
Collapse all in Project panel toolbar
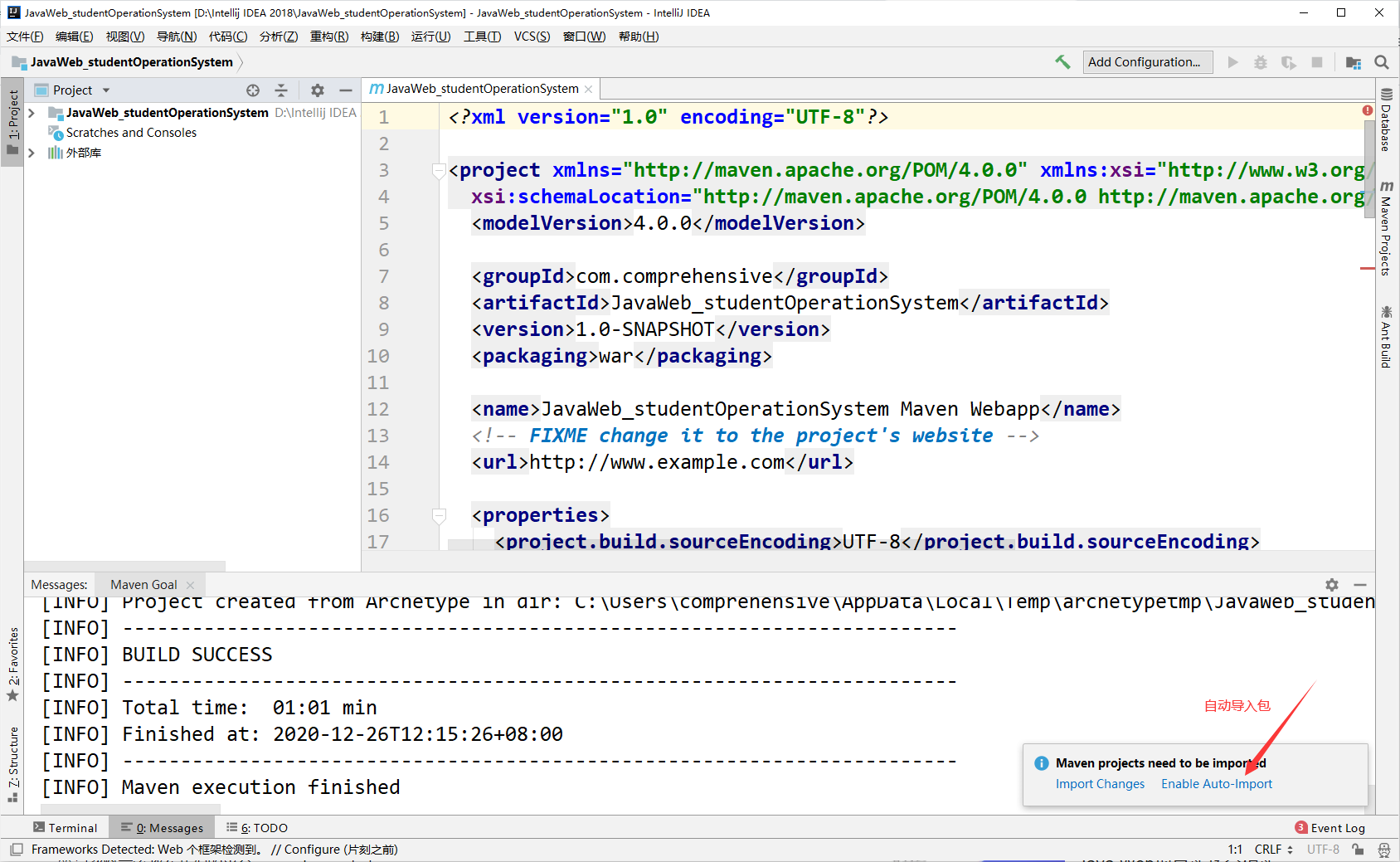pos(281,90)
